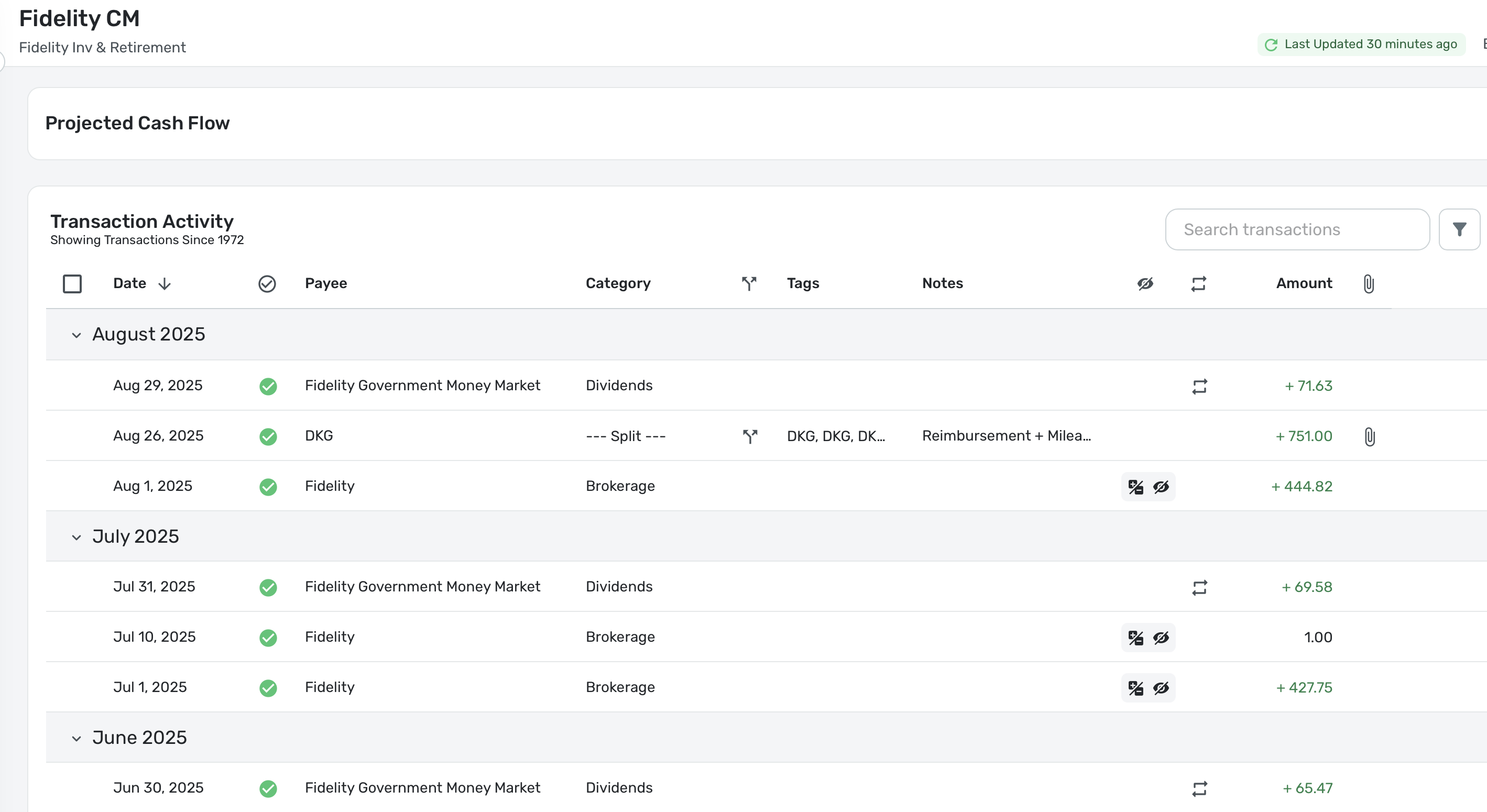
Task: Check the select-all transactions checkbox
Action: tap(72, 283)
